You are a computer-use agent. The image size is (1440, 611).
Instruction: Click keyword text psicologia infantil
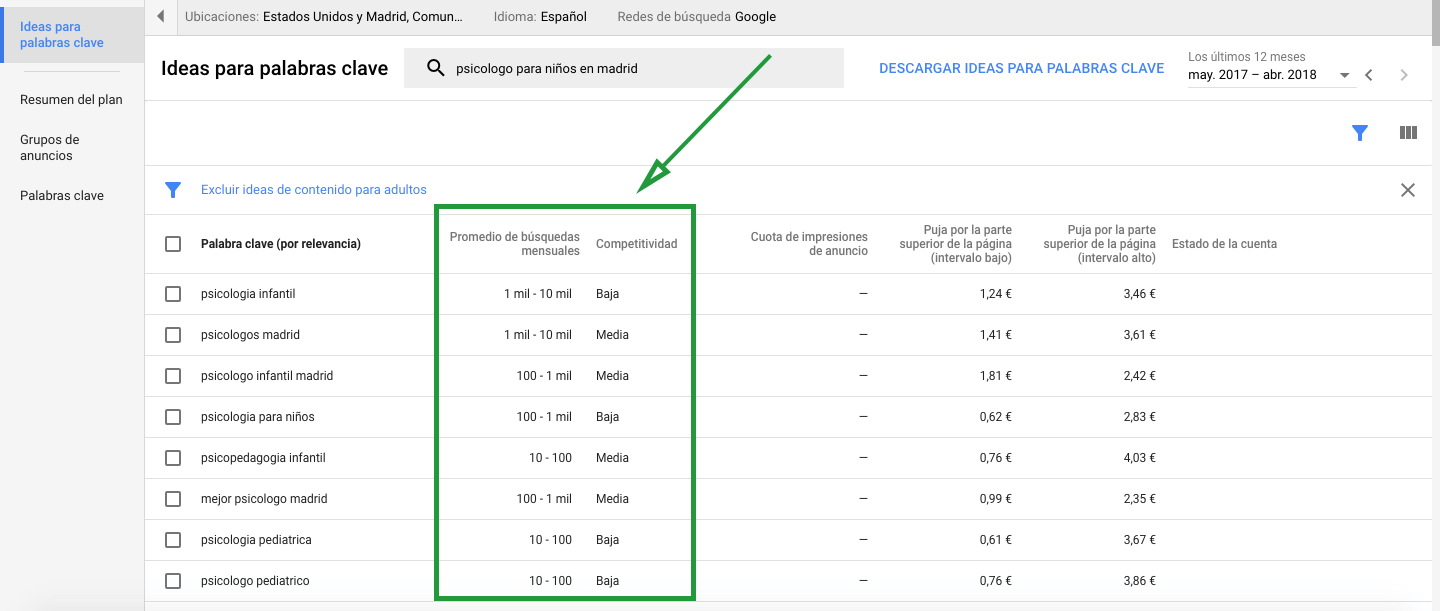point(248,294)
